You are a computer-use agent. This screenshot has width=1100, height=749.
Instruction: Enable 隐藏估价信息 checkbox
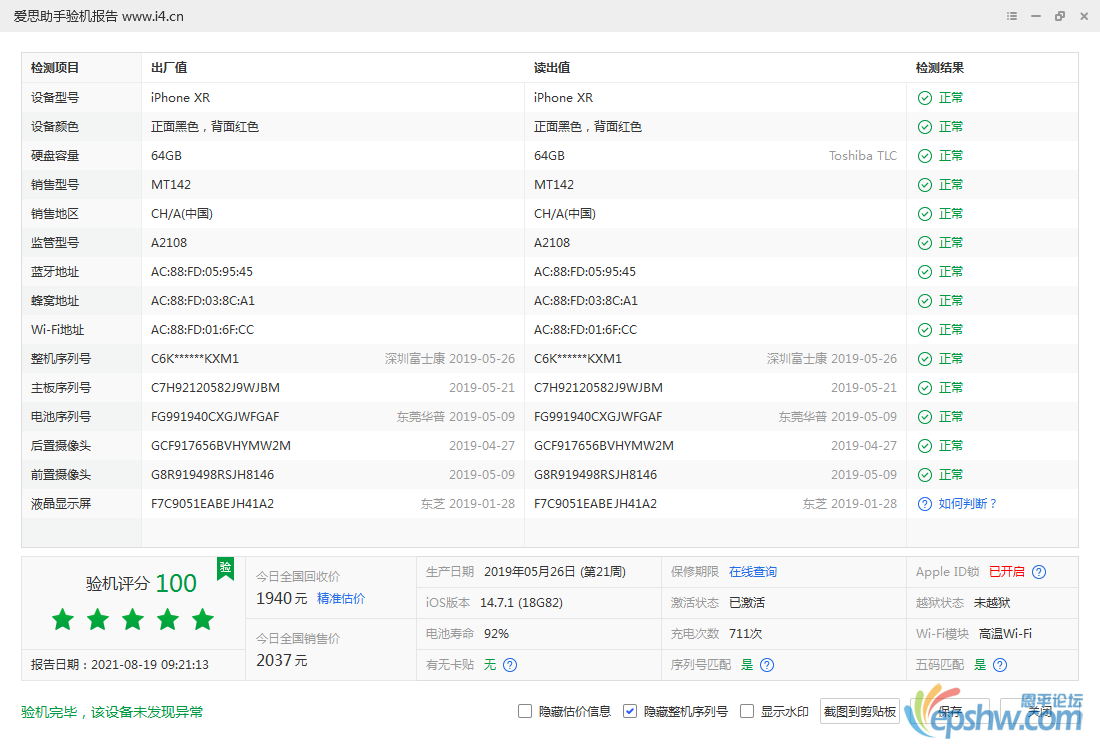pos(525,711)
